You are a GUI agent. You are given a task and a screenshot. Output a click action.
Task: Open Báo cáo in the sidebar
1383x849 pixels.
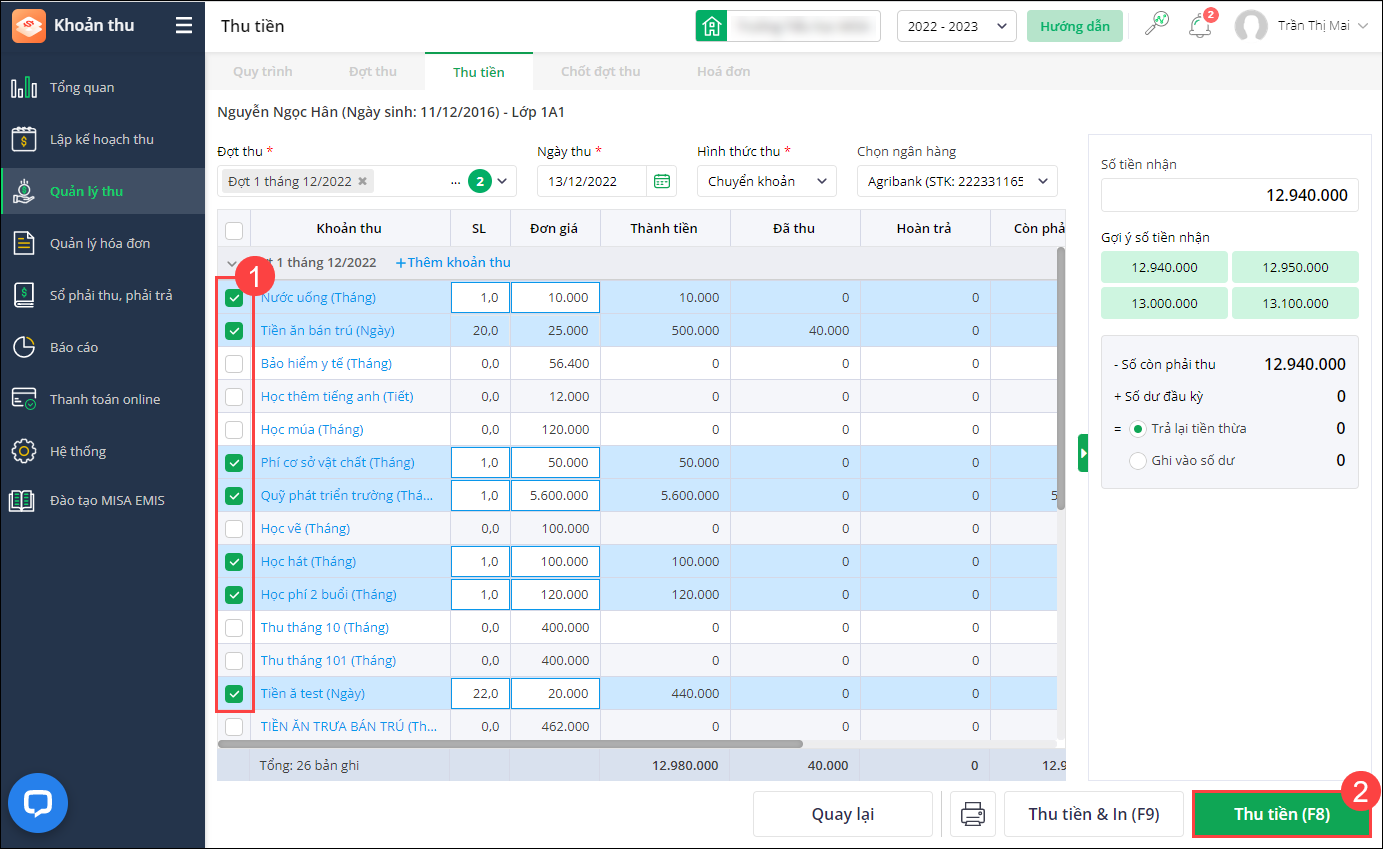74,347
